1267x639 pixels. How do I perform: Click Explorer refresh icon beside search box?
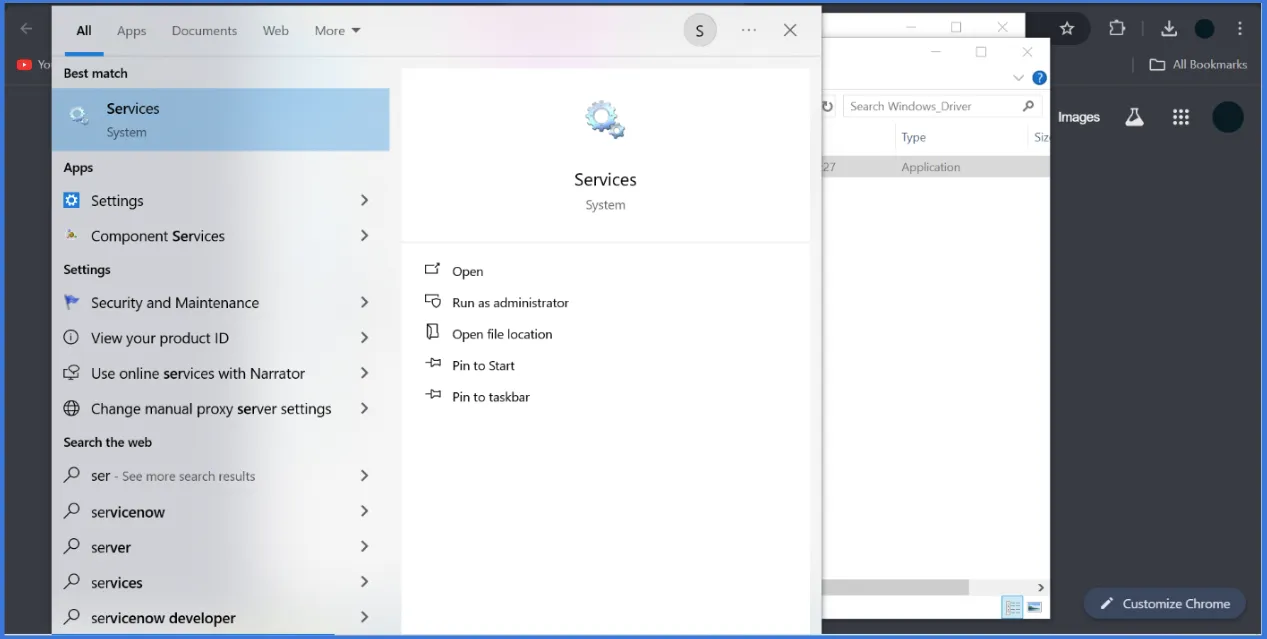pos(828,106)
